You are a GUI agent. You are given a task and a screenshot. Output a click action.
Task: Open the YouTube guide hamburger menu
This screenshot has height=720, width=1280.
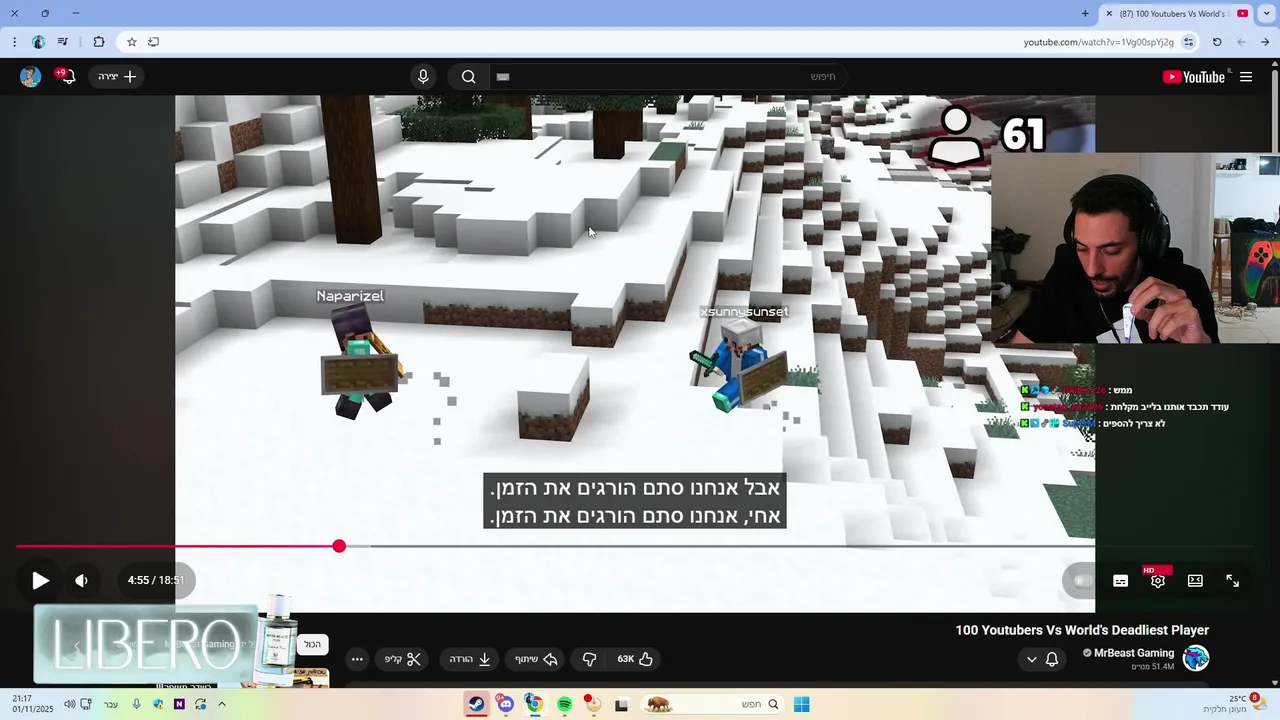[x=1246, y=77]
